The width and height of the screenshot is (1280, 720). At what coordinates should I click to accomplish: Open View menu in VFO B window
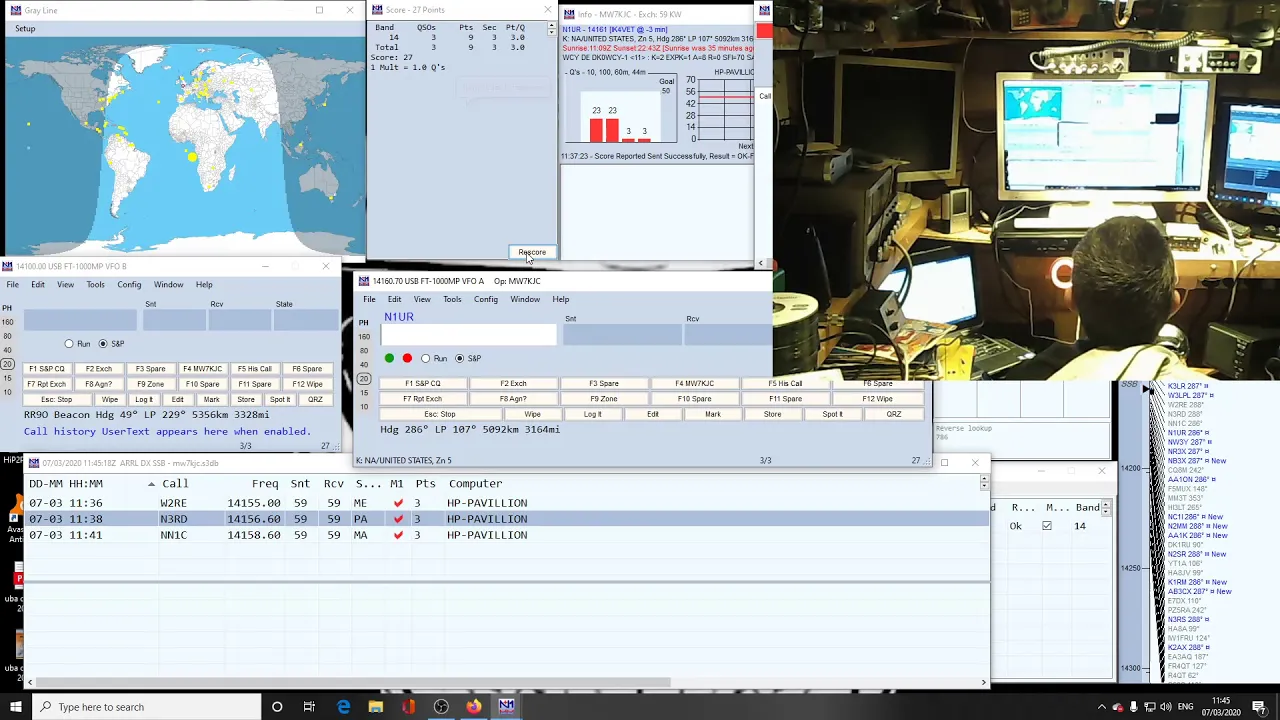pos(65,285)
